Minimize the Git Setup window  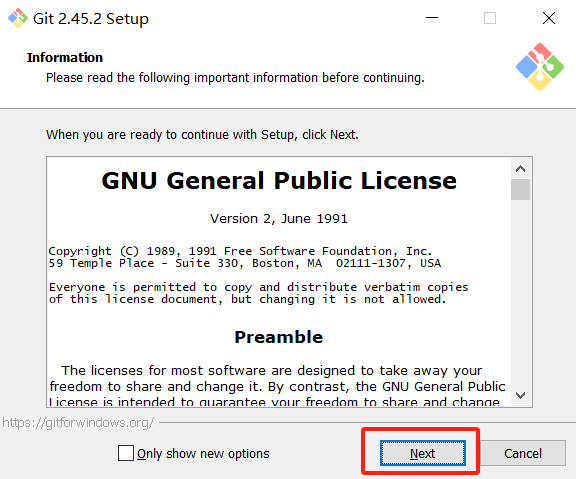tap(432, 18)
